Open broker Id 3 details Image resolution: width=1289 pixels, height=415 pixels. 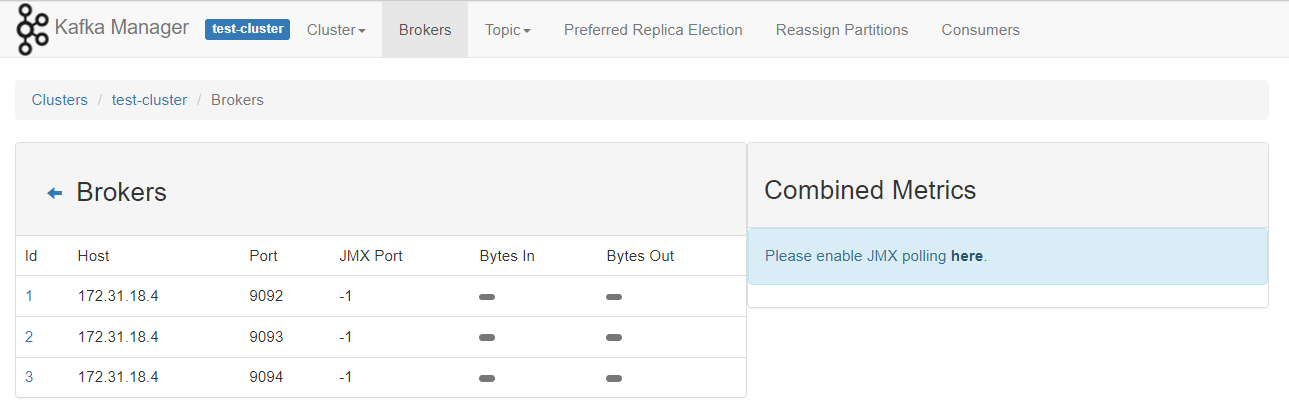[x=29, y=377]
